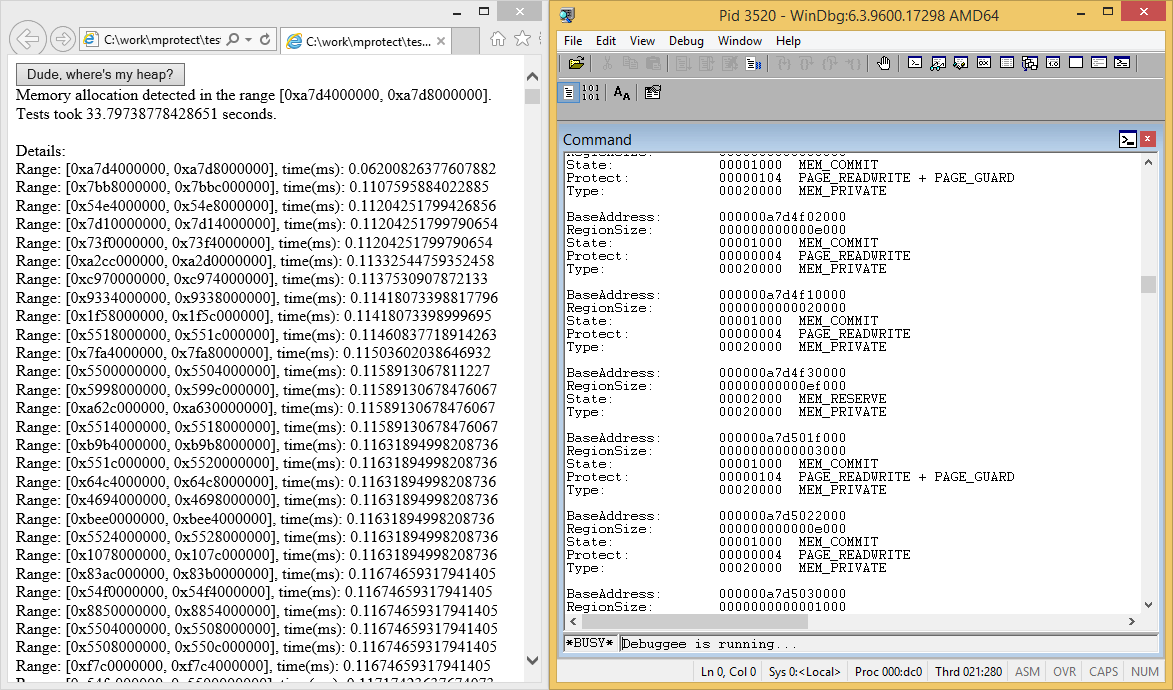Open the Window menu in WinDbg

[739, 41]
